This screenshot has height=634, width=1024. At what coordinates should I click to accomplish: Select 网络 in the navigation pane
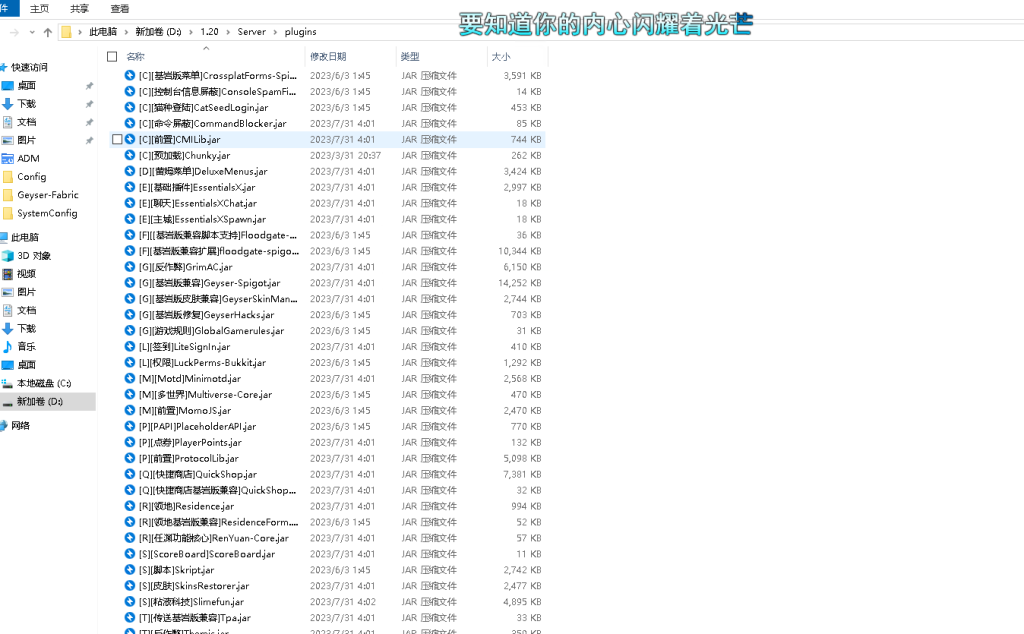click(20, 426)
